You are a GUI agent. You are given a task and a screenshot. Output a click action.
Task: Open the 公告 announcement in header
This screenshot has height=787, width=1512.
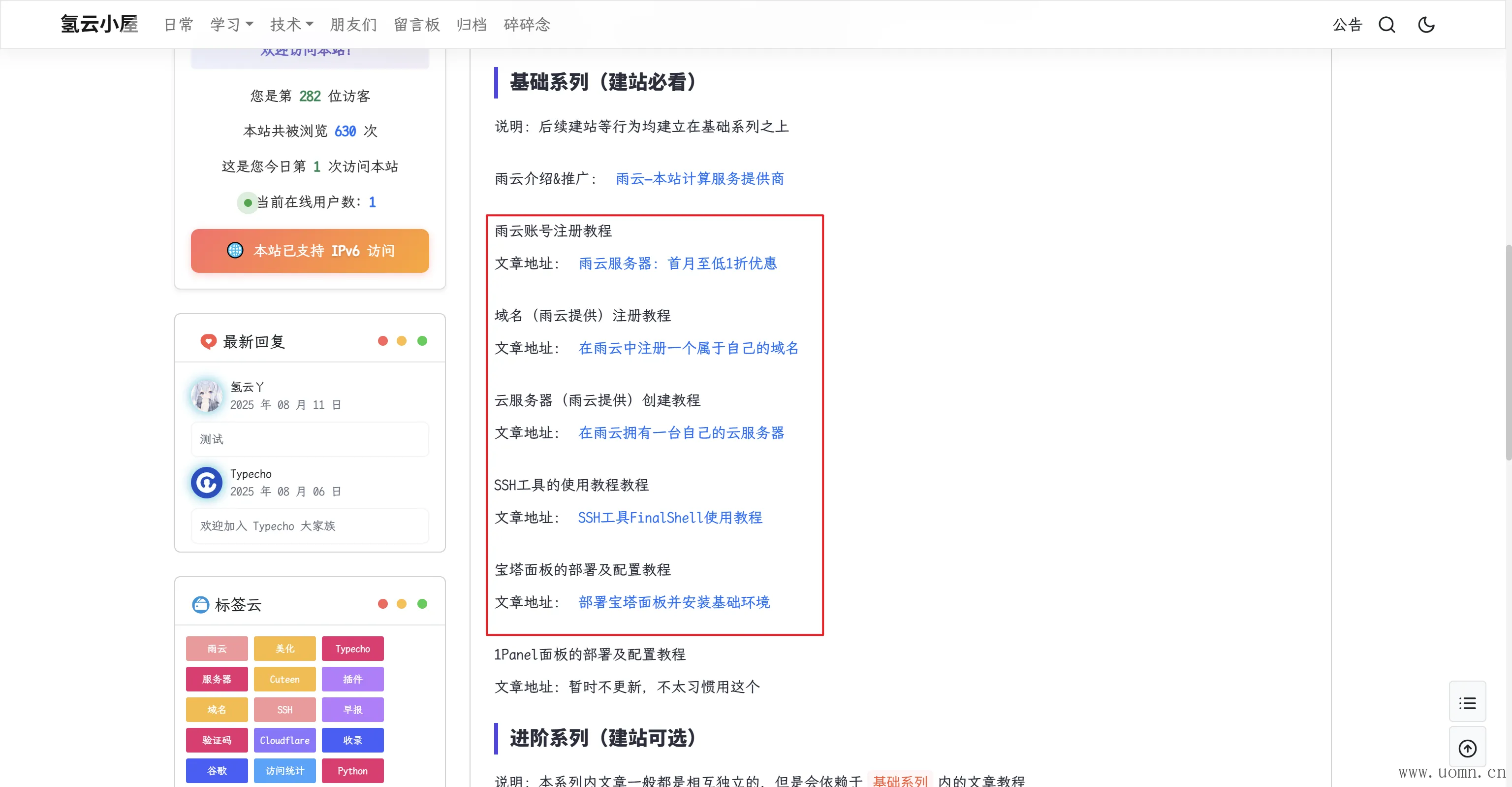[1347, 25]
